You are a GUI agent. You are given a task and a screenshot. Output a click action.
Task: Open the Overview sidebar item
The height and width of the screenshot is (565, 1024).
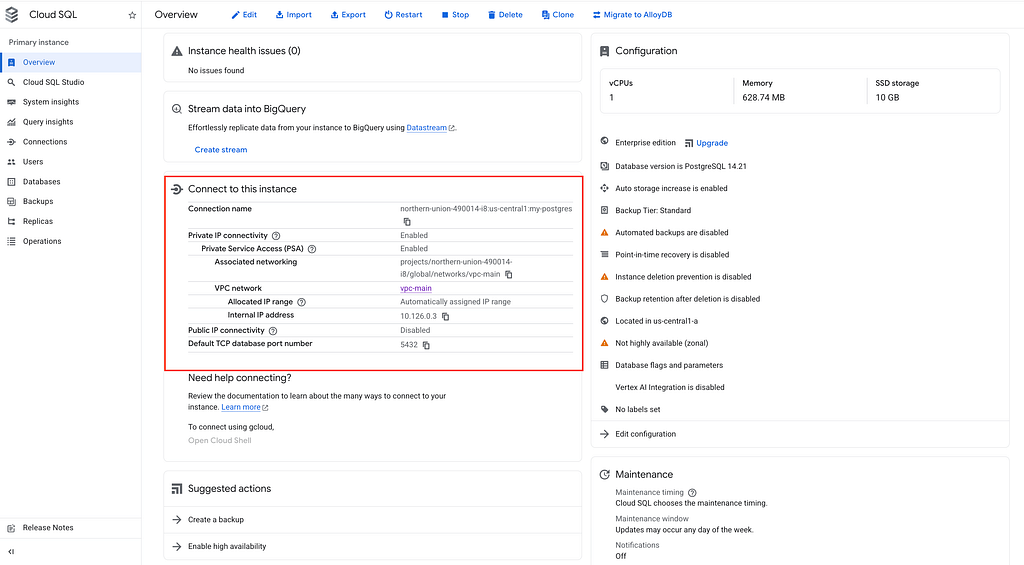[71, 62]
